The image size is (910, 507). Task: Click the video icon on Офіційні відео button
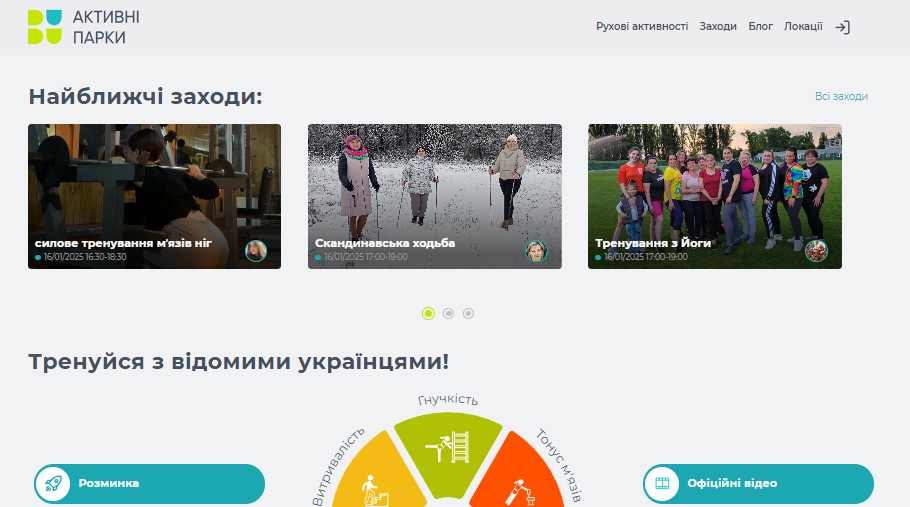(661, 484)
